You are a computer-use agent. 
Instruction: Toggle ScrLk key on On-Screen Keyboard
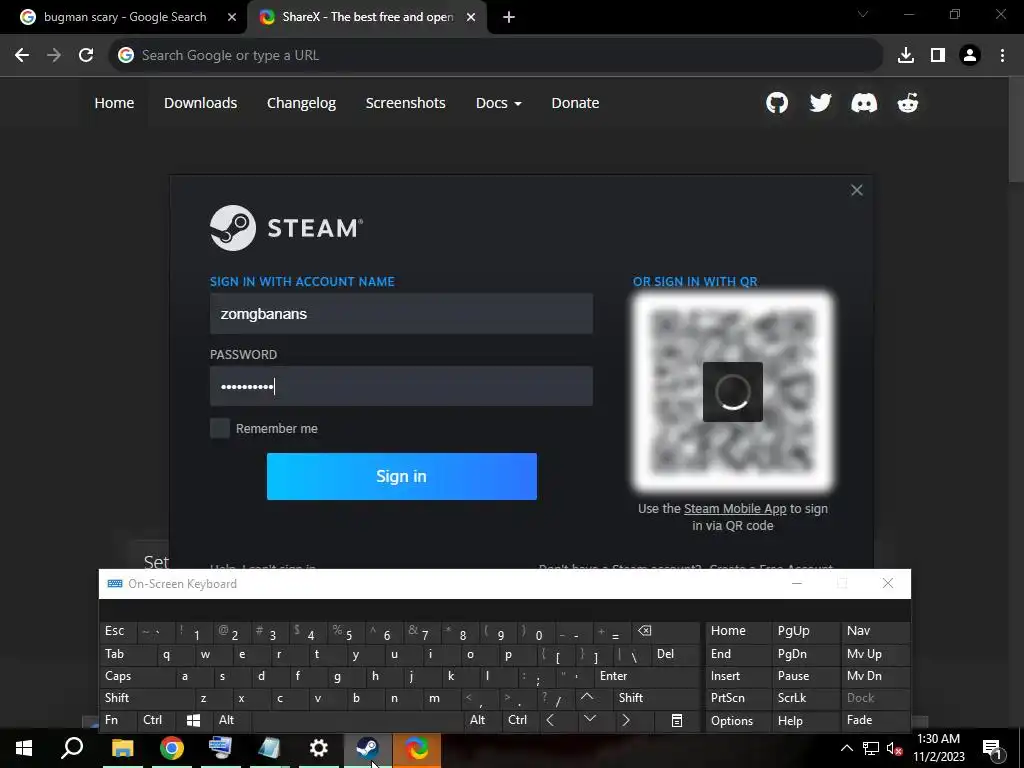[x=805, y=698]
